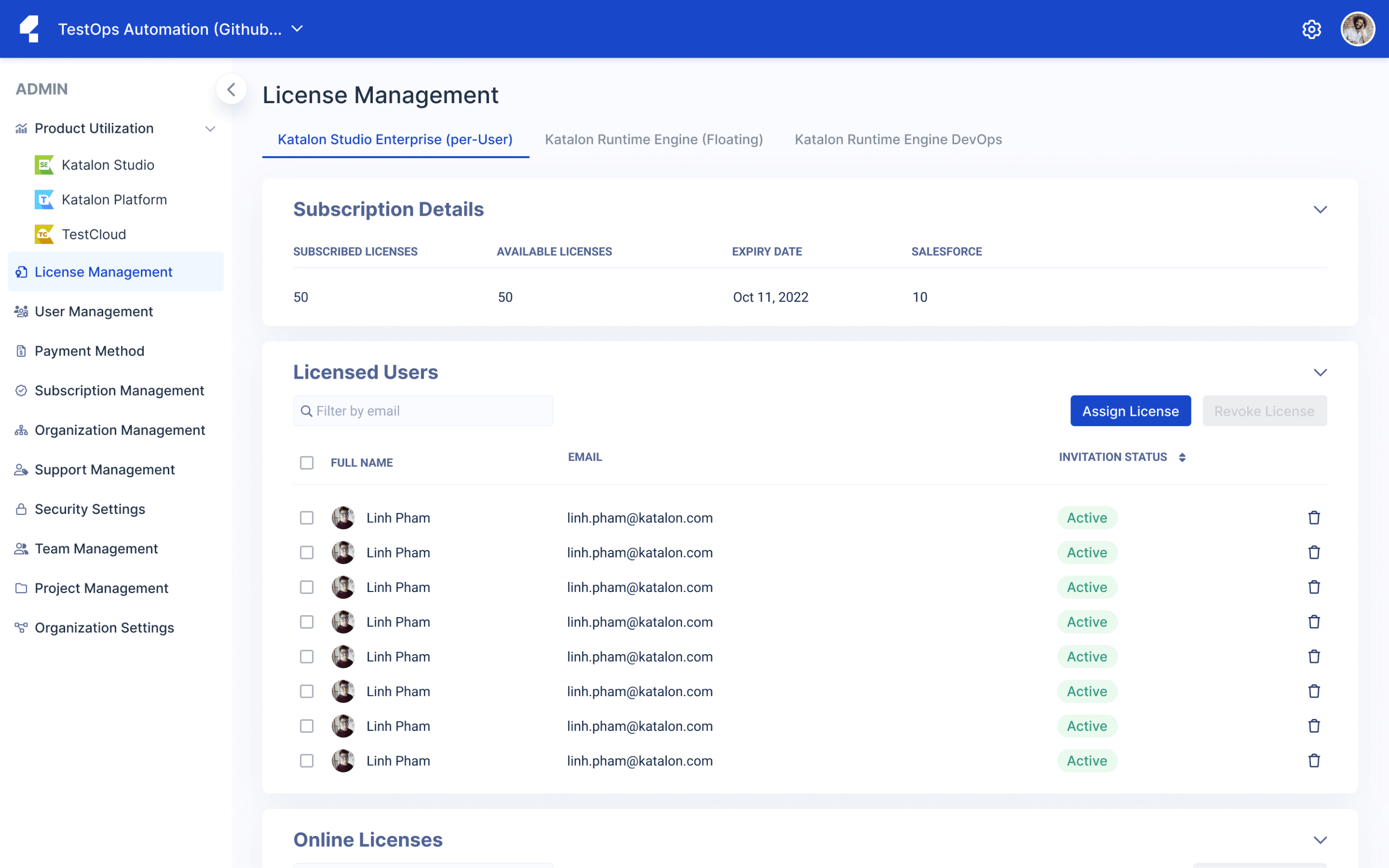Open Katalon Platform under Product Utilization
This screenshot has width=1389, height=868.
pyautogui.click(x=101, y=200)
